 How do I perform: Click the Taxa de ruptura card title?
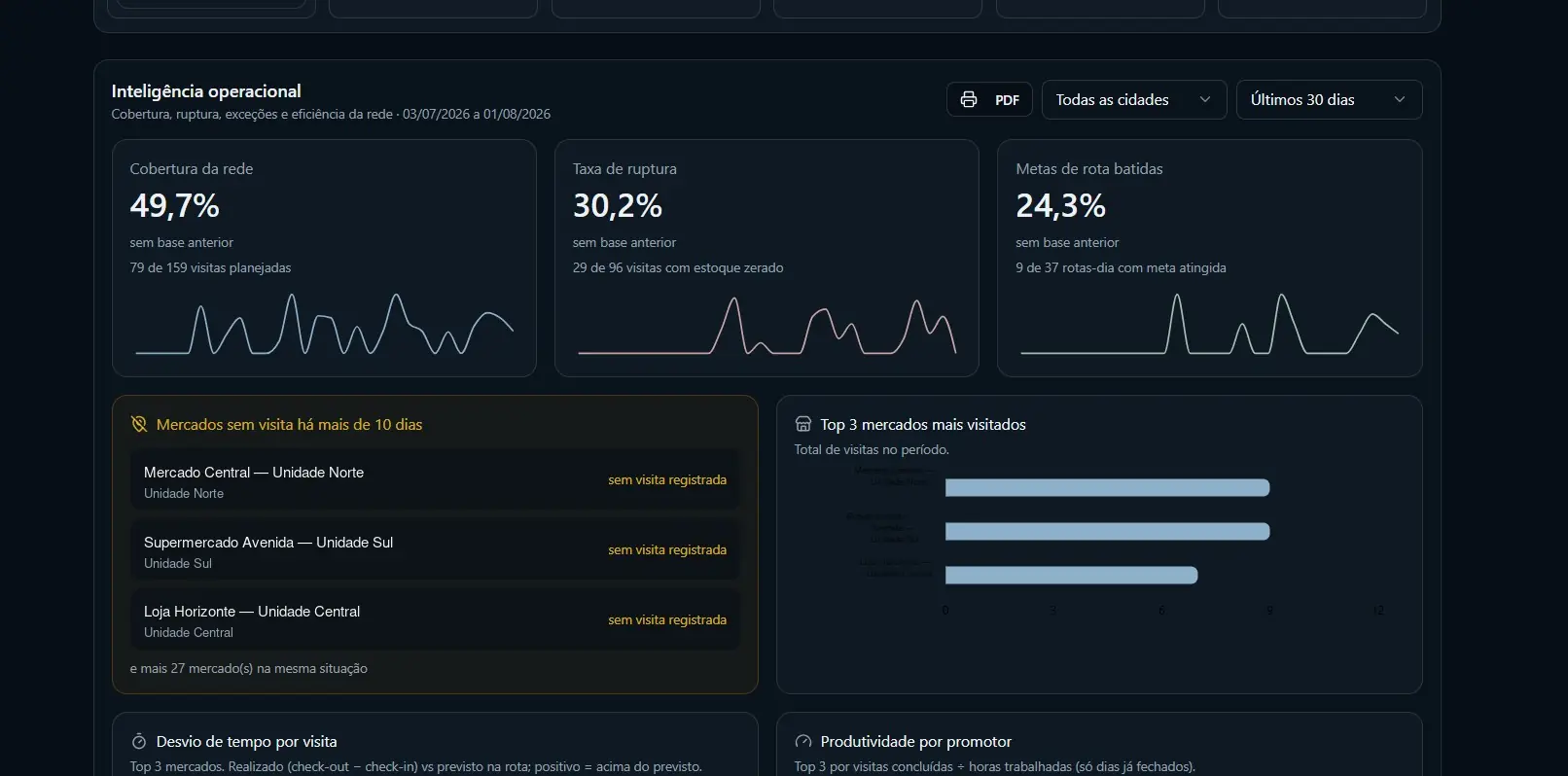coord(624,169)
